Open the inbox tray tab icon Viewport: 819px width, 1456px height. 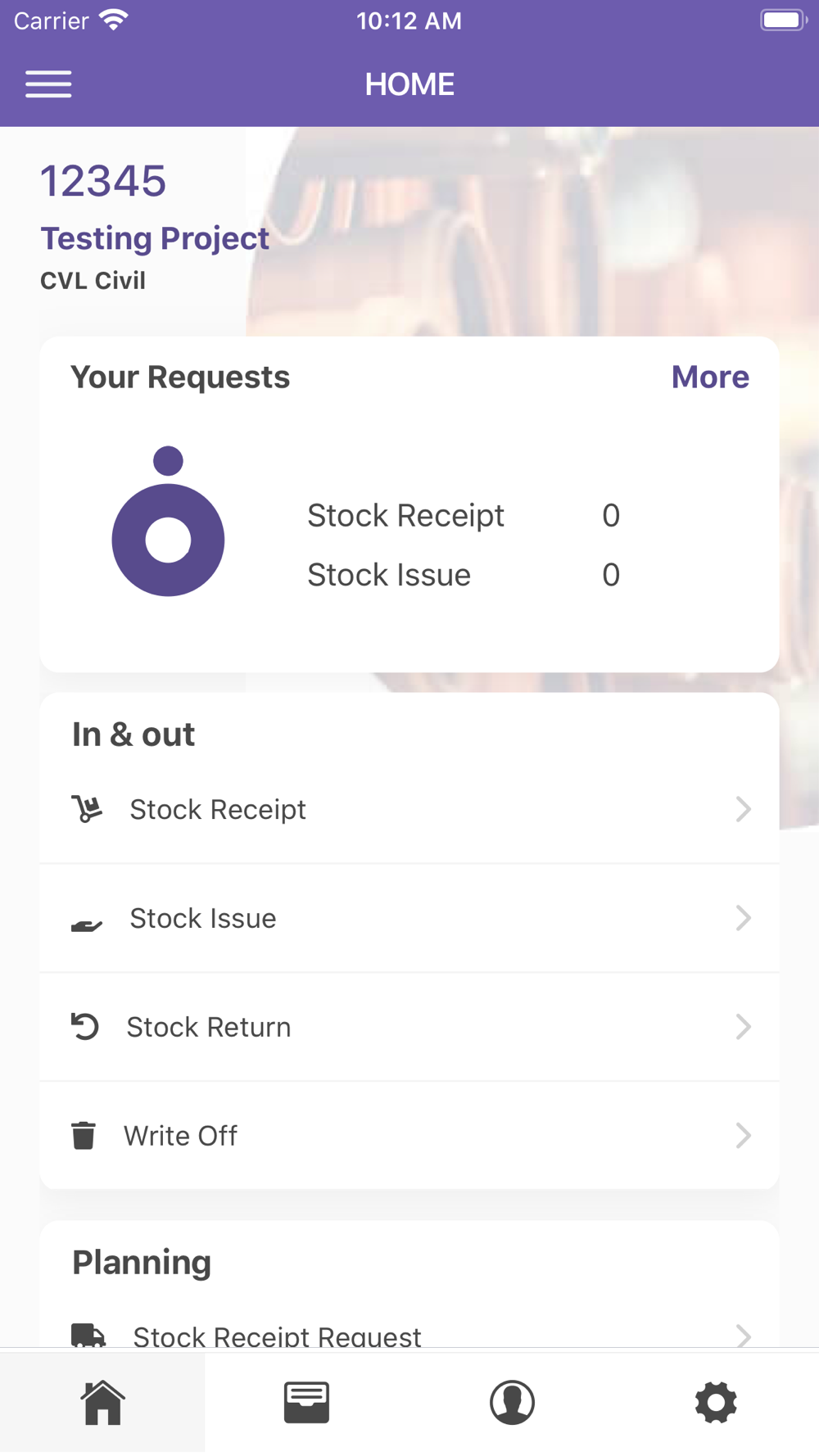pos(307,1402)
